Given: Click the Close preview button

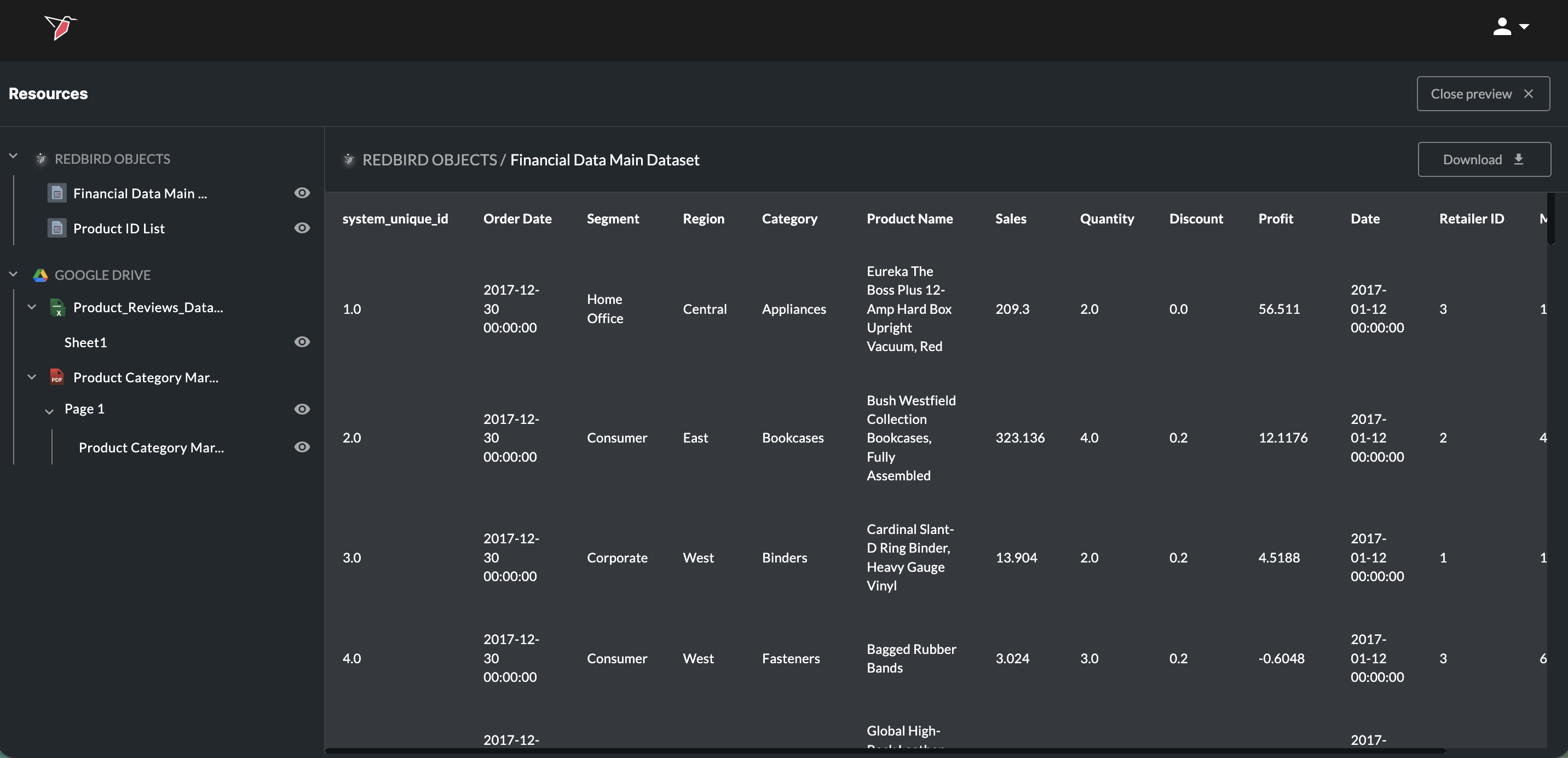Looking at the screenshot, I should 1482,94.
